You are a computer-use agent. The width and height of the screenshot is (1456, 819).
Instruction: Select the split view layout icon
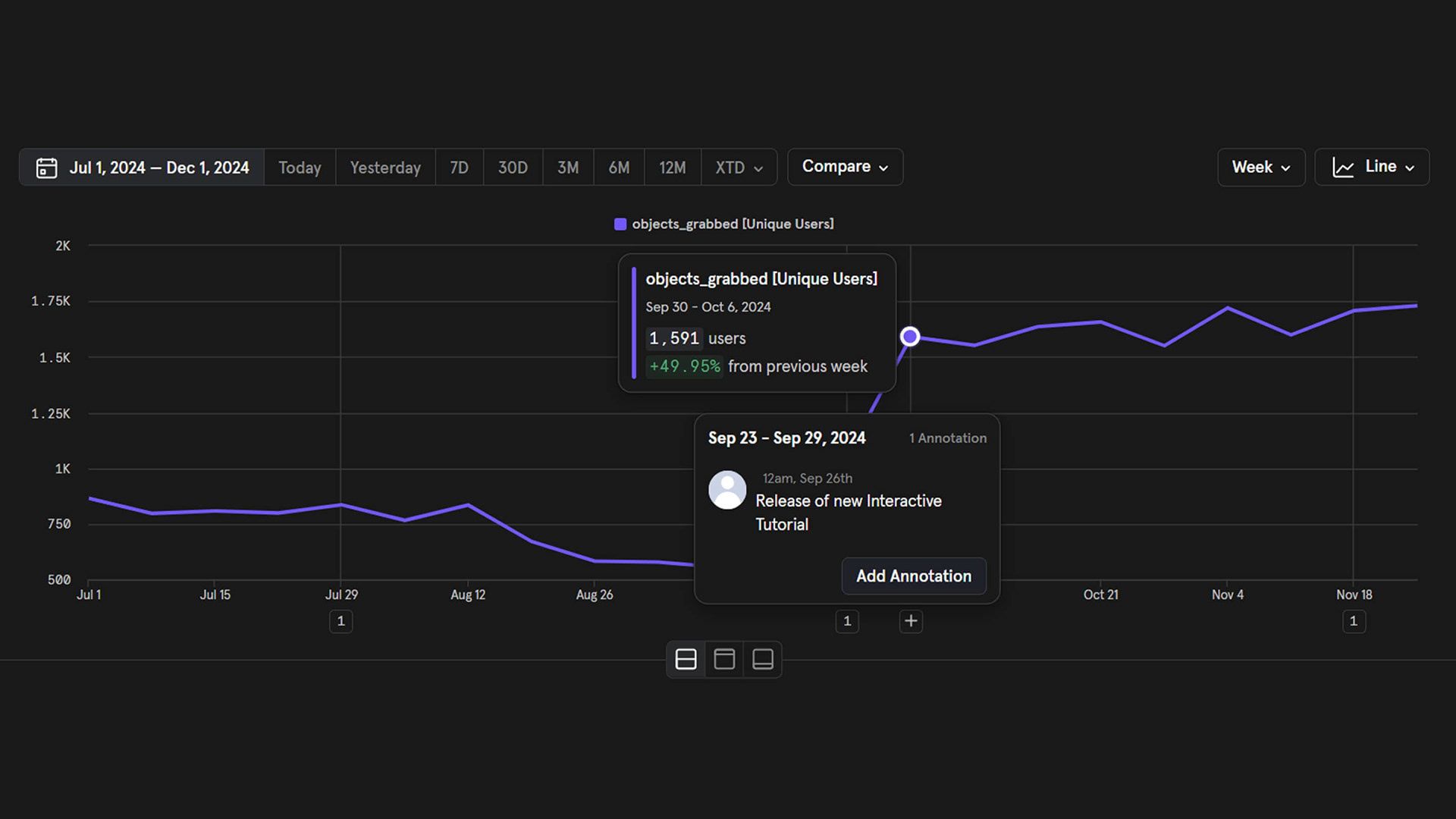pos(686,659)
